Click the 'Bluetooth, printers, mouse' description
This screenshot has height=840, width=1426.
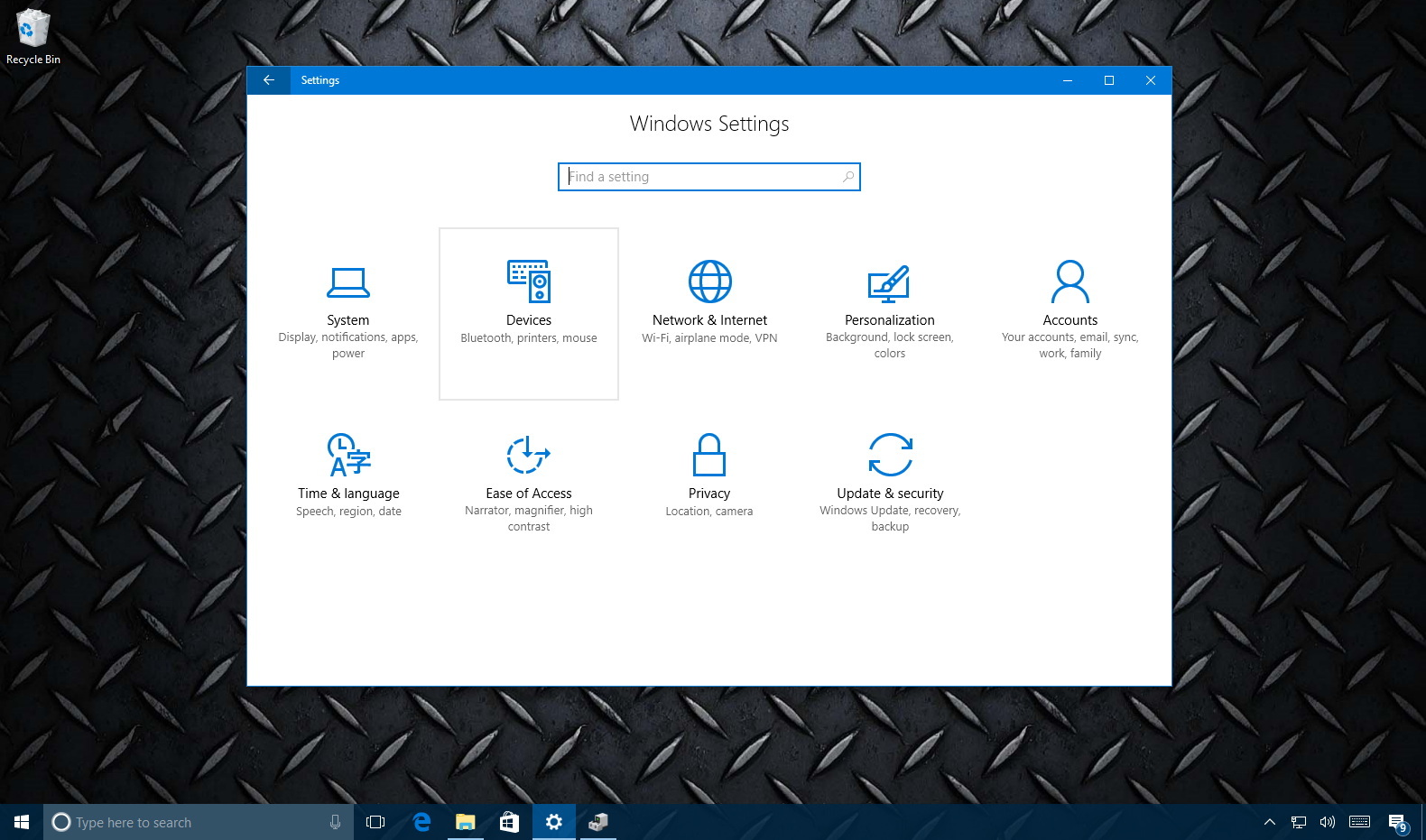529,338
